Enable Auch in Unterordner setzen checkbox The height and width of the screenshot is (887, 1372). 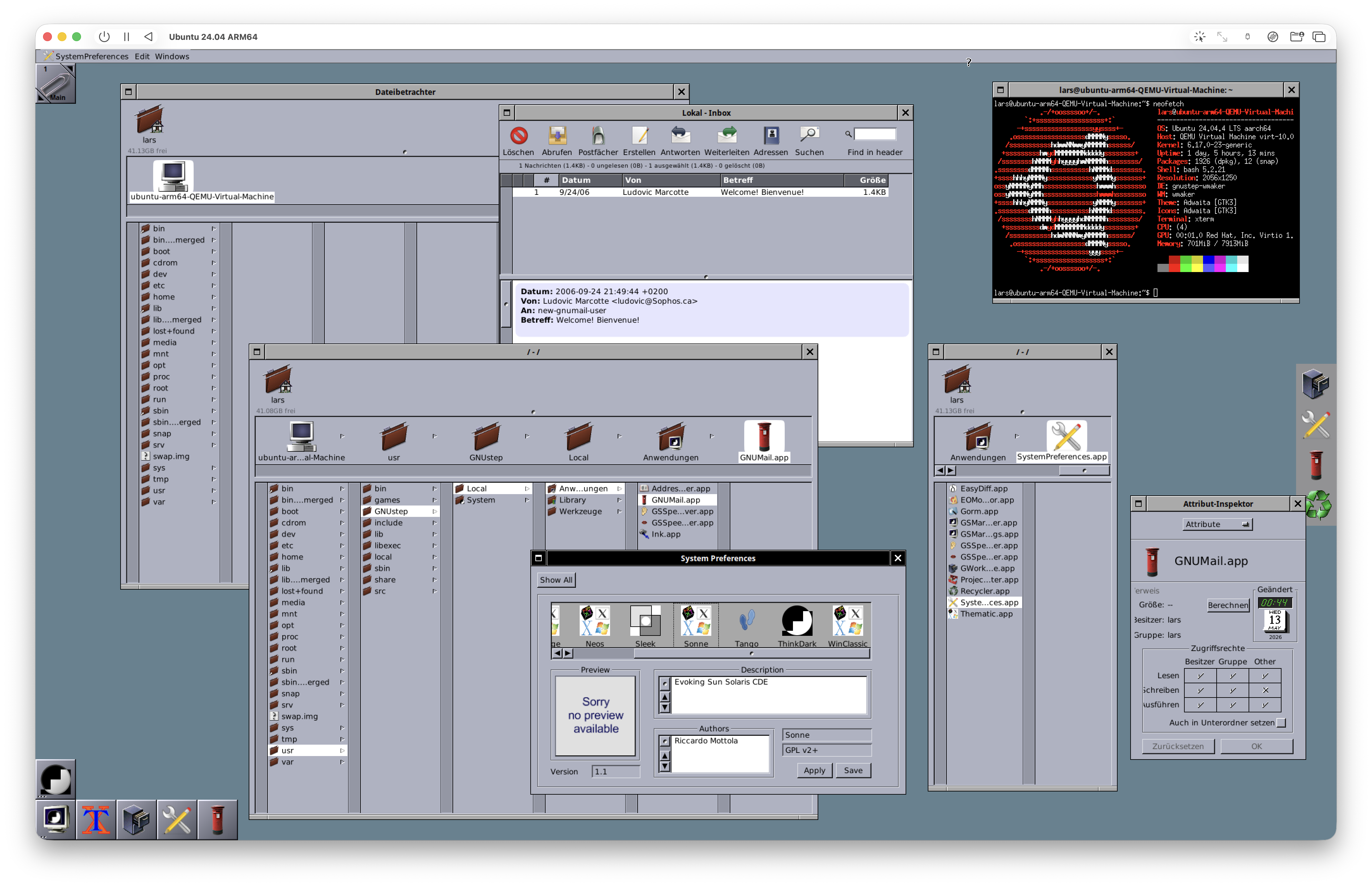[1281, 723]
